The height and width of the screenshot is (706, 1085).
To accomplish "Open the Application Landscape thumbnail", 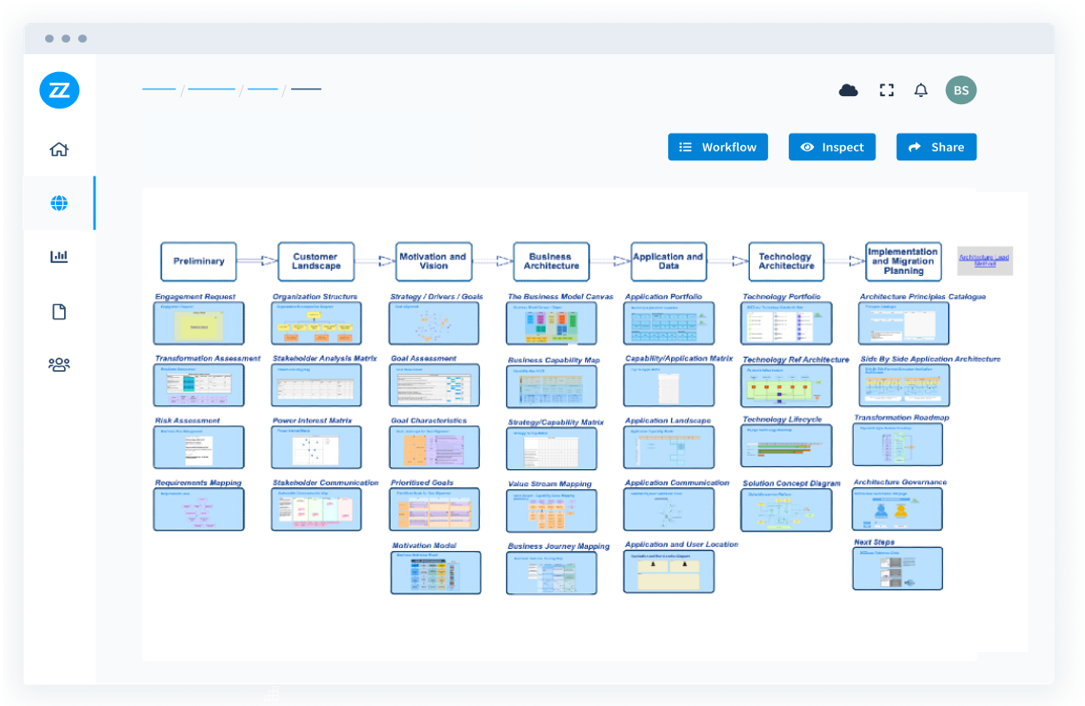I will [669, 447].
